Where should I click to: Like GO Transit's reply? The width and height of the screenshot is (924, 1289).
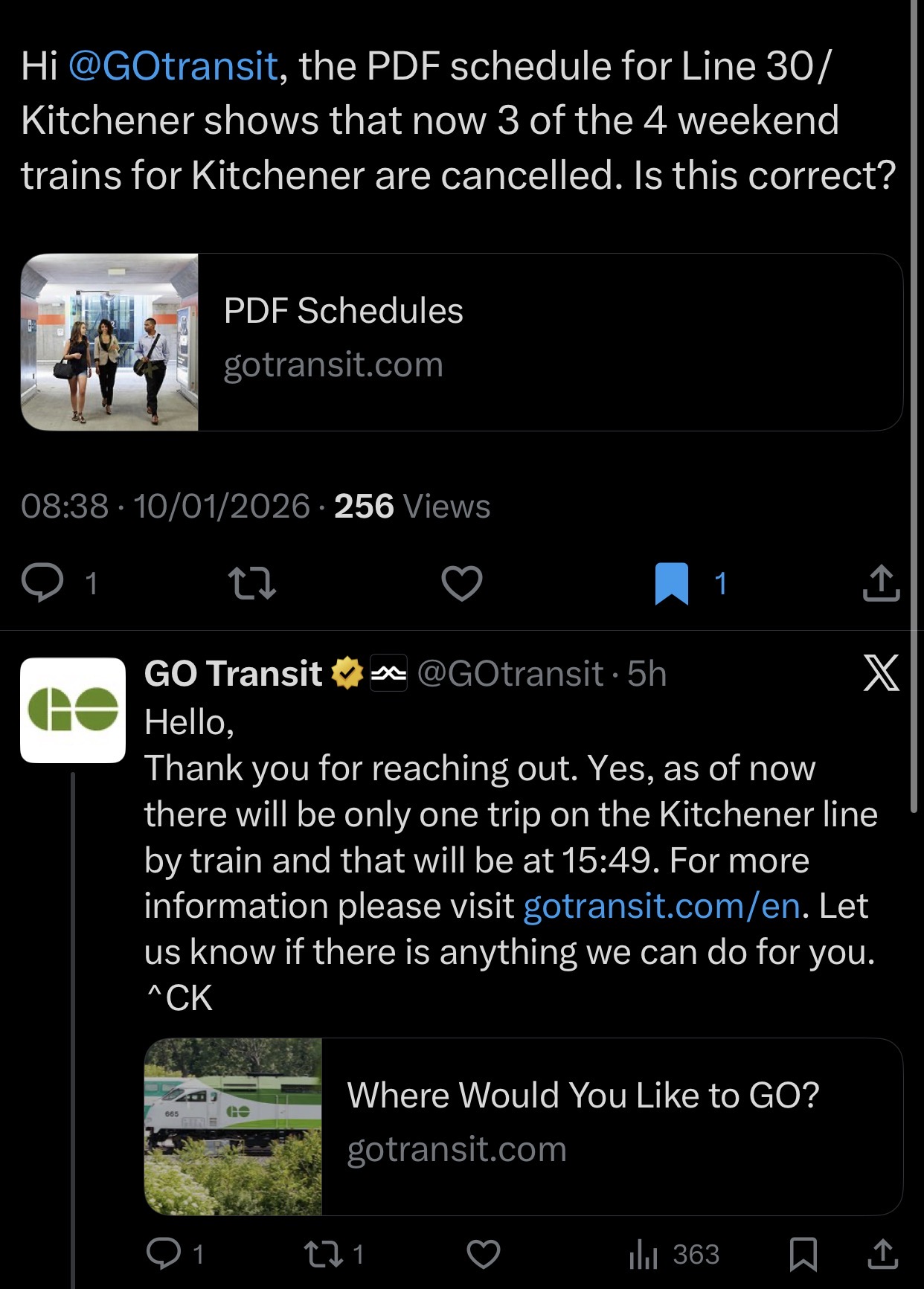pyautogui.click(x=483, y=1254)
